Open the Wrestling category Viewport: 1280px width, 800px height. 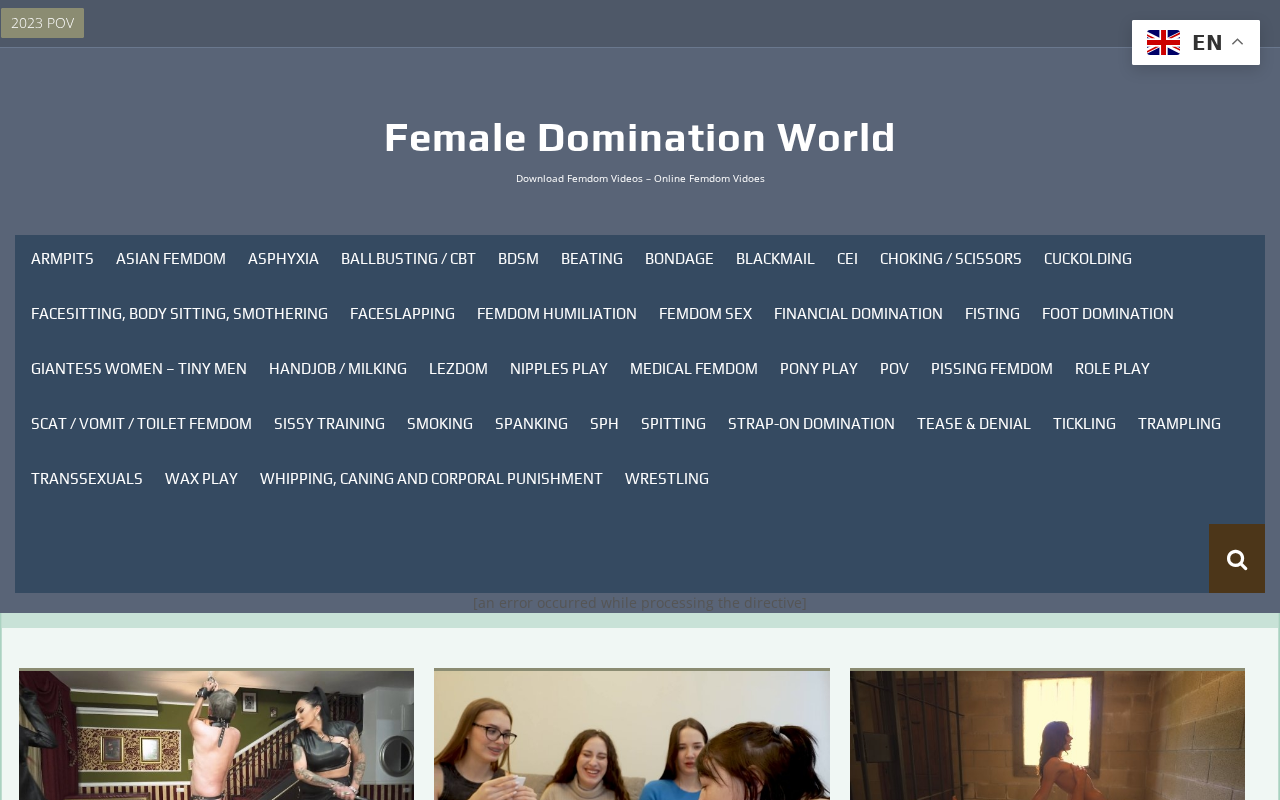pyautogui.click(x=667, y=479)
